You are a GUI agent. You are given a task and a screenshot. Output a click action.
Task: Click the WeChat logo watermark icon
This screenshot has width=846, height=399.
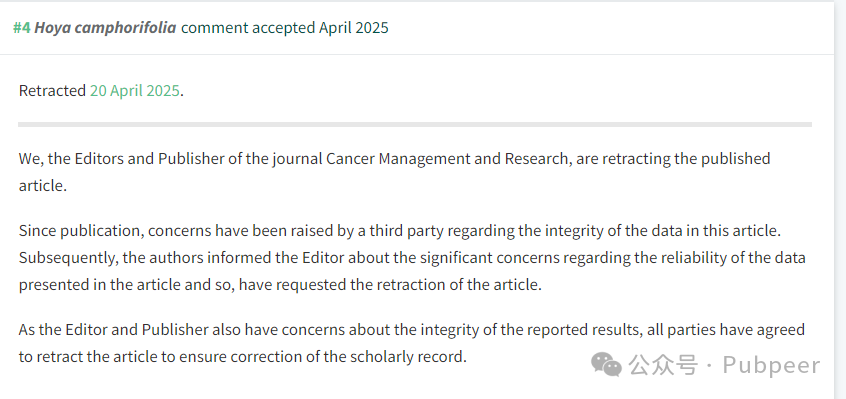click(x=606, y=365)
